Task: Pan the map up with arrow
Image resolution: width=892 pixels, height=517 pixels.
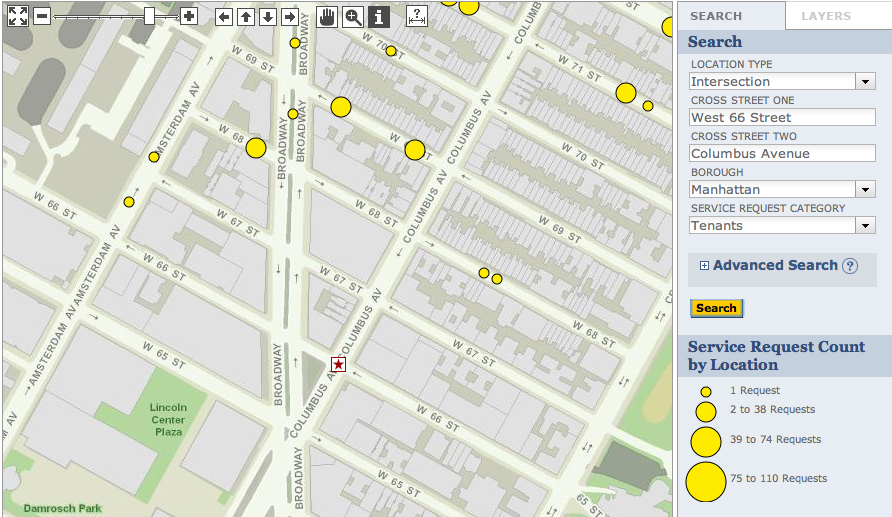Action: (246, 17)
